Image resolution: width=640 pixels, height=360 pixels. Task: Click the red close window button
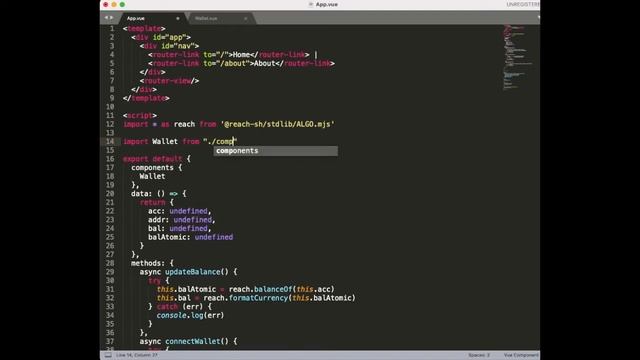(106, 4)
